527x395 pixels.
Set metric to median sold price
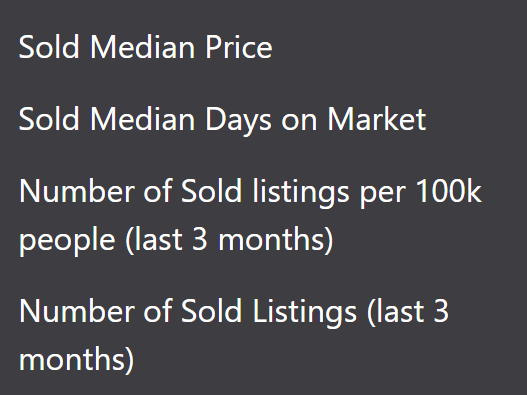pos(145,47)
